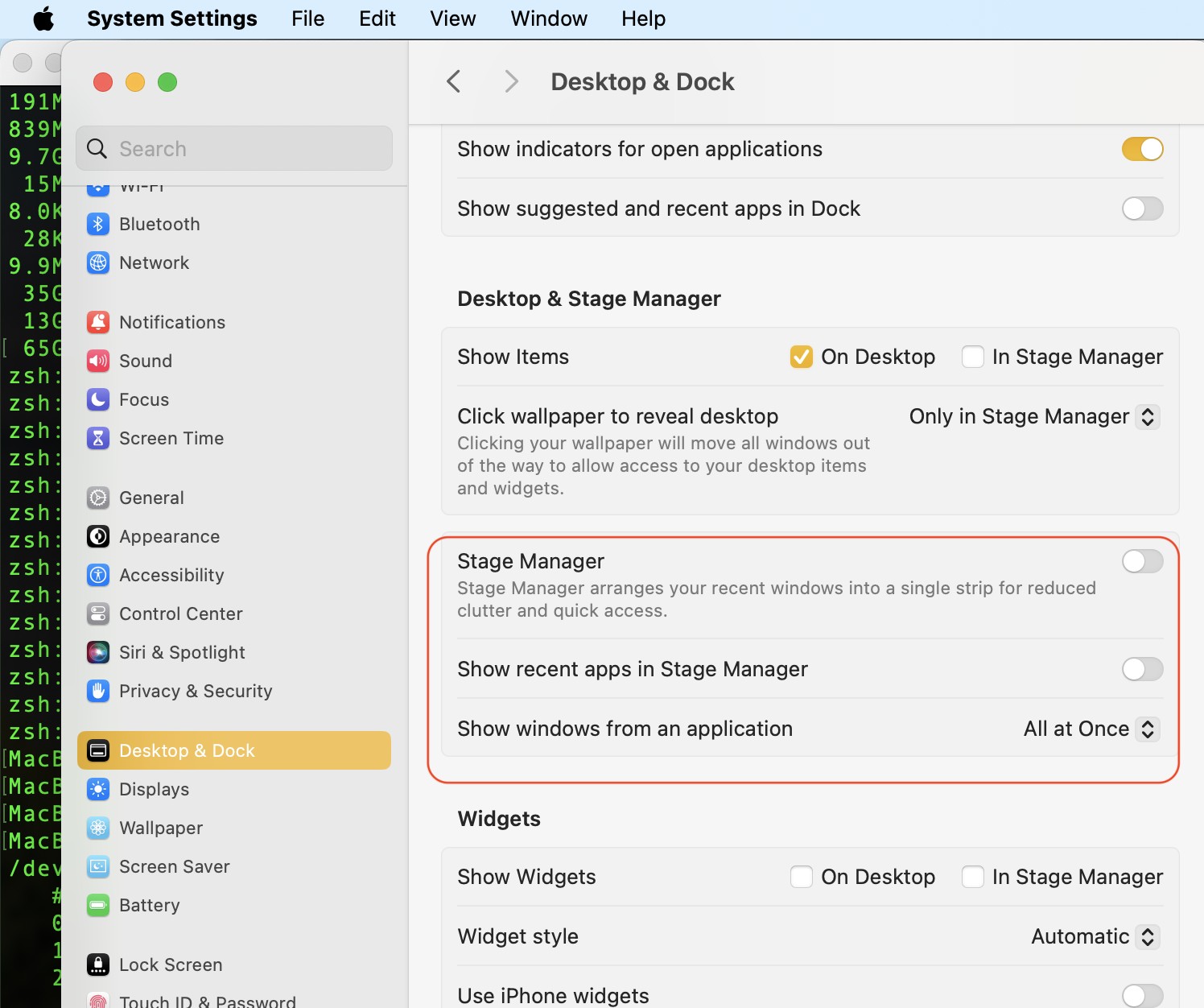Enable Show recent apps in Stage Manager

1143,669
